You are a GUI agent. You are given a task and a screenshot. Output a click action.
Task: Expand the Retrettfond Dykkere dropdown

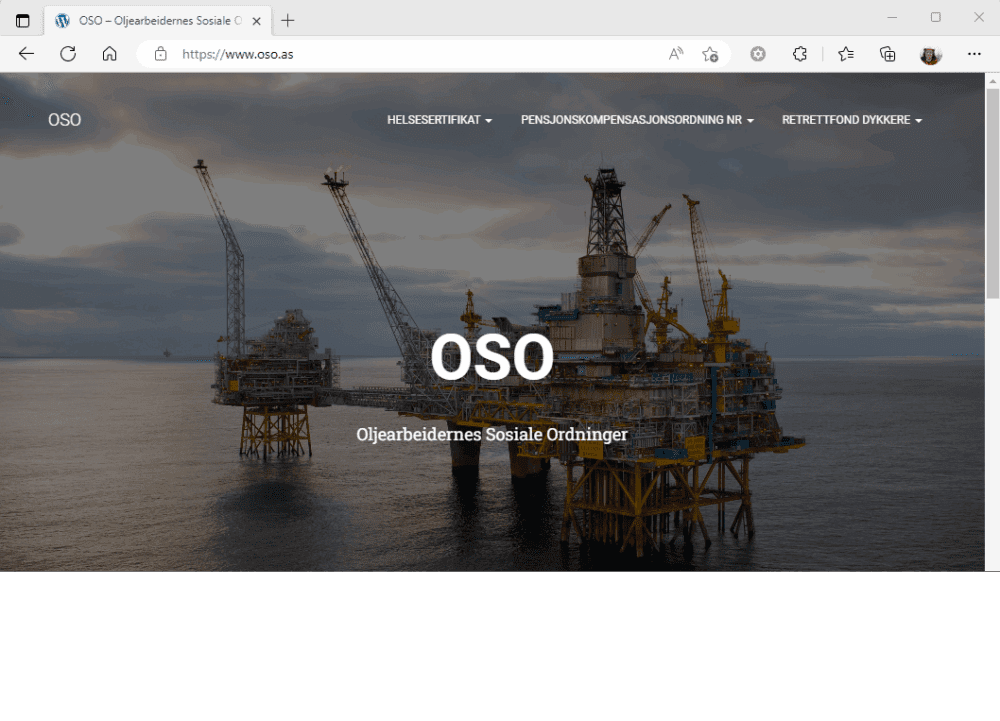click(851, 120)
